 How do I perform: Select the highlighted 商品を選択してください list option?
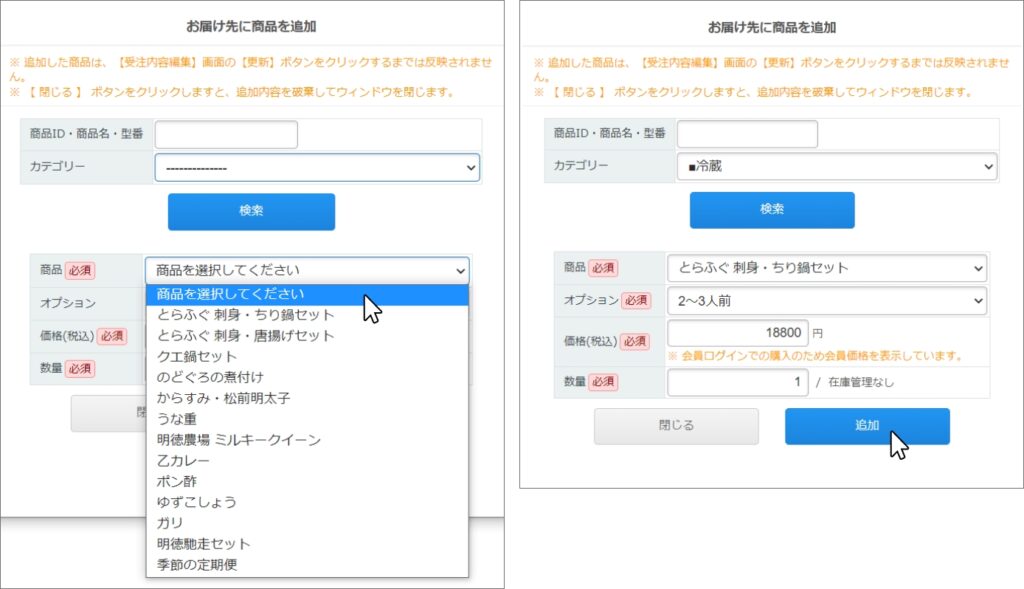click(230, 294)
